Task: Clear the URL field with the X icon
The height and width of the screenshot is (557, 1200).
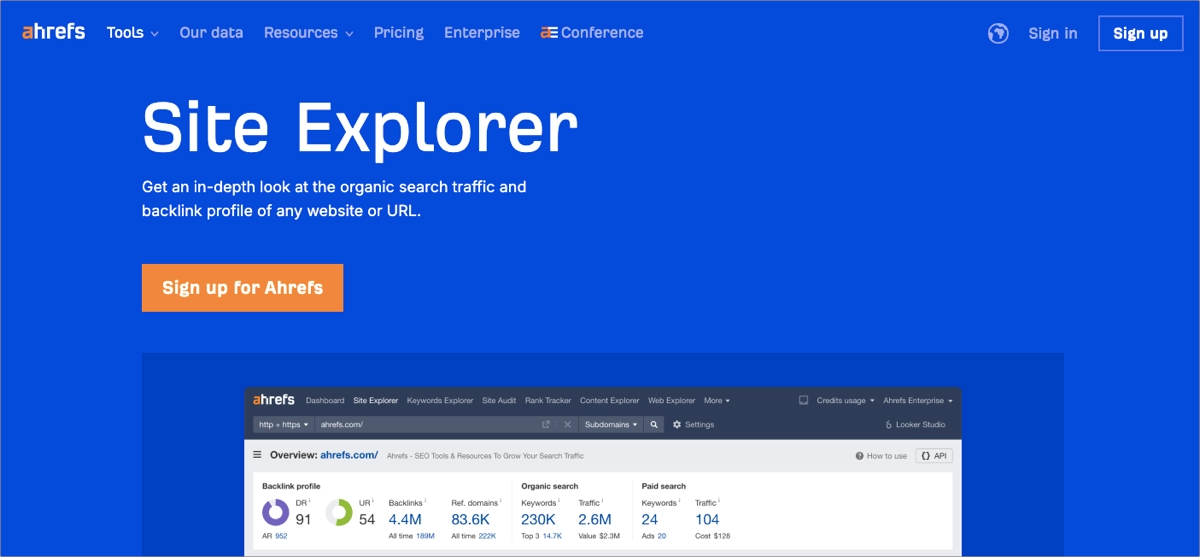Action: 567,424
